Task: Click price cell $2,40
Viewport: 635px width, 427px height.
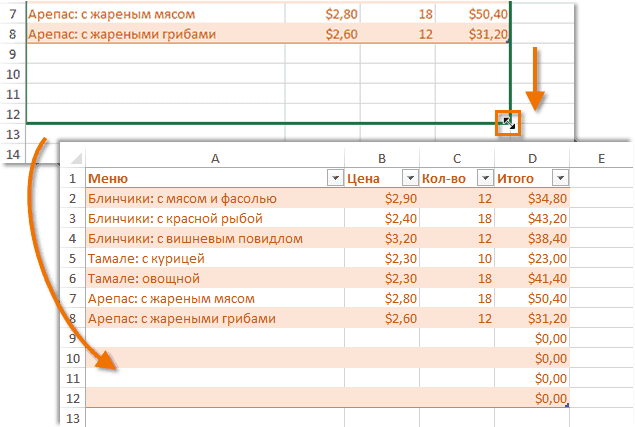Action: 382,218
